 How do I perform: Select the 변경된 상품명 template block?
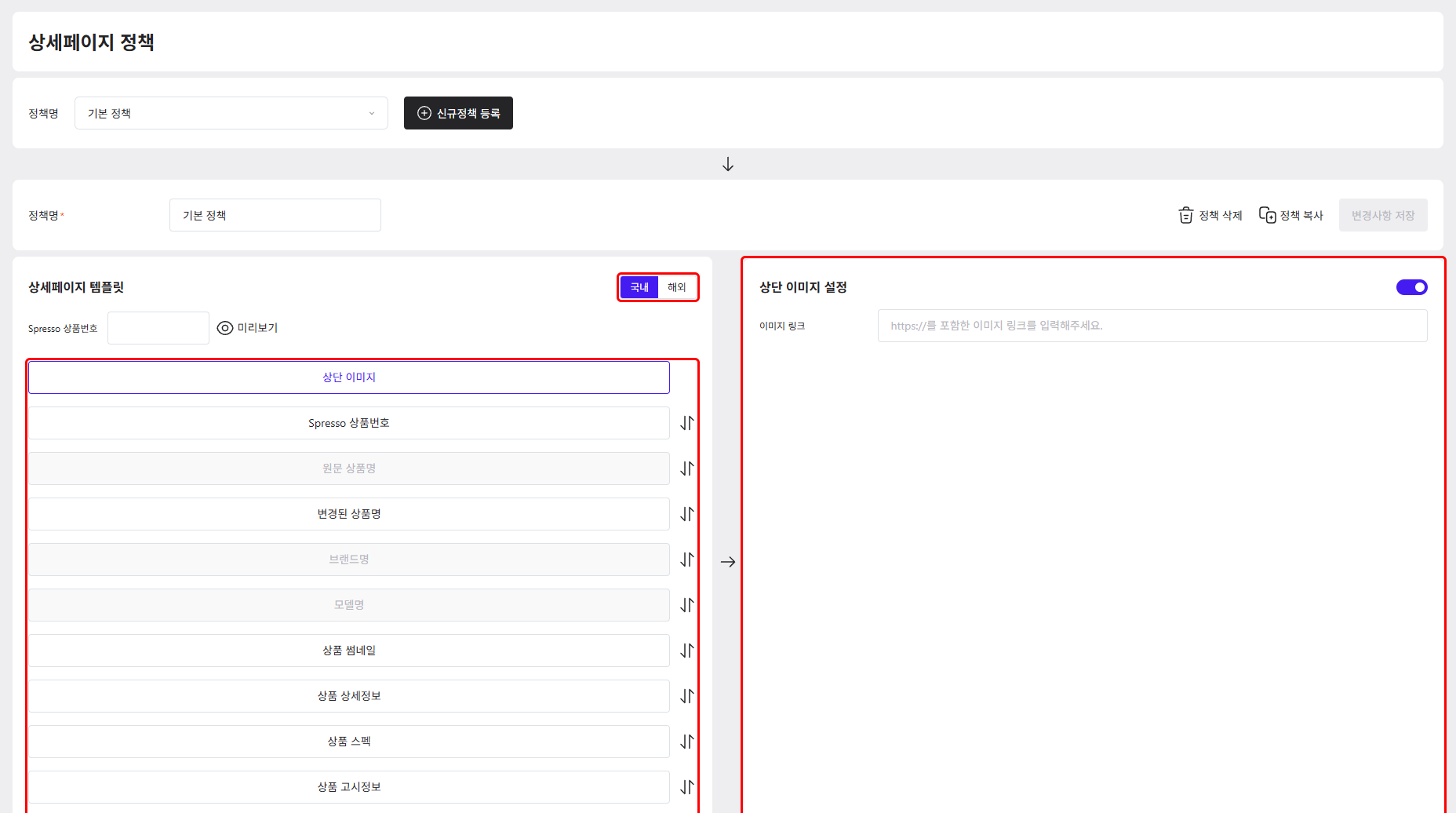point(349,514)
